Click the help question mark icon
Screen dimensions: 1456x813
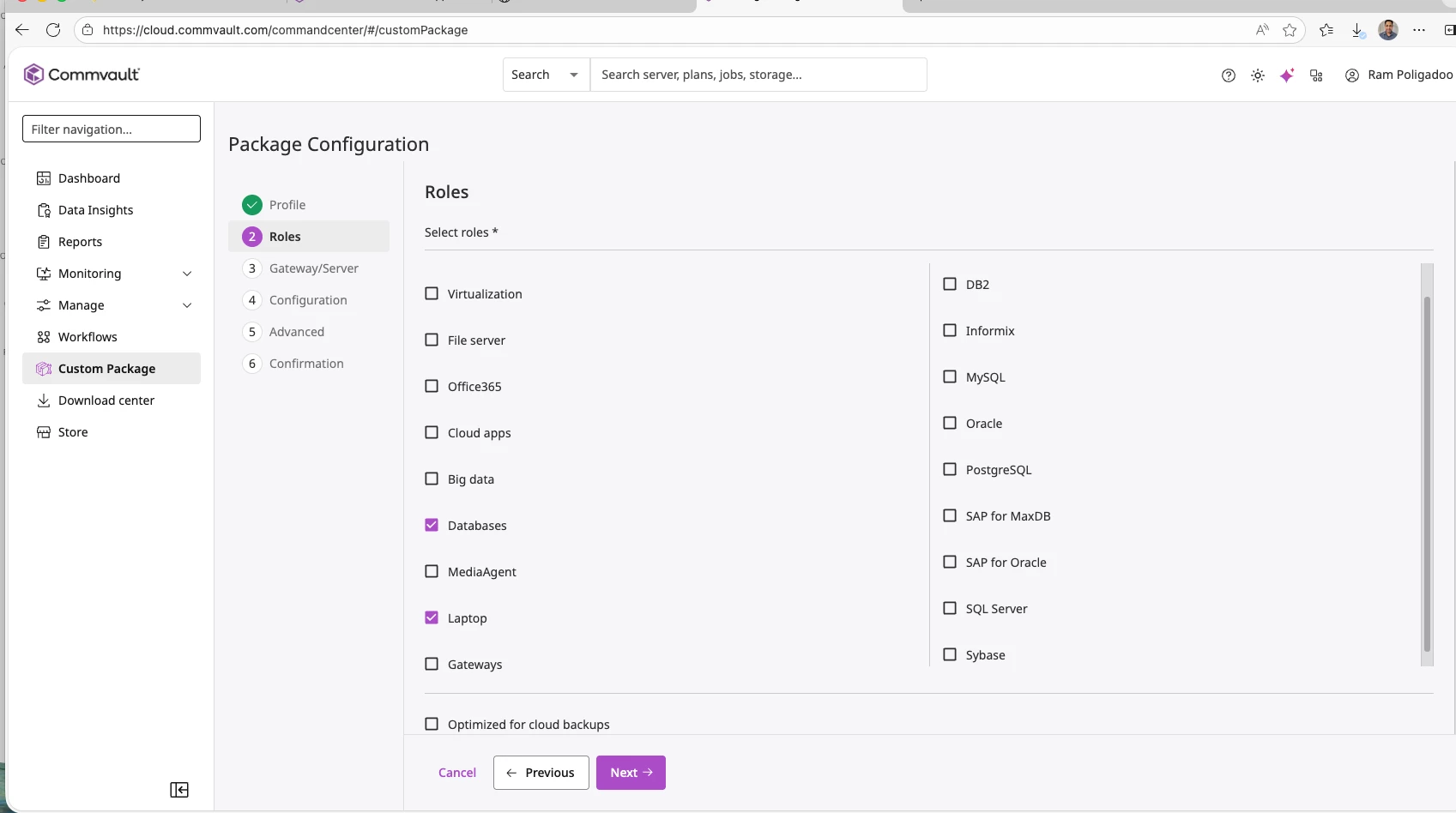(x=1229, y=75)
